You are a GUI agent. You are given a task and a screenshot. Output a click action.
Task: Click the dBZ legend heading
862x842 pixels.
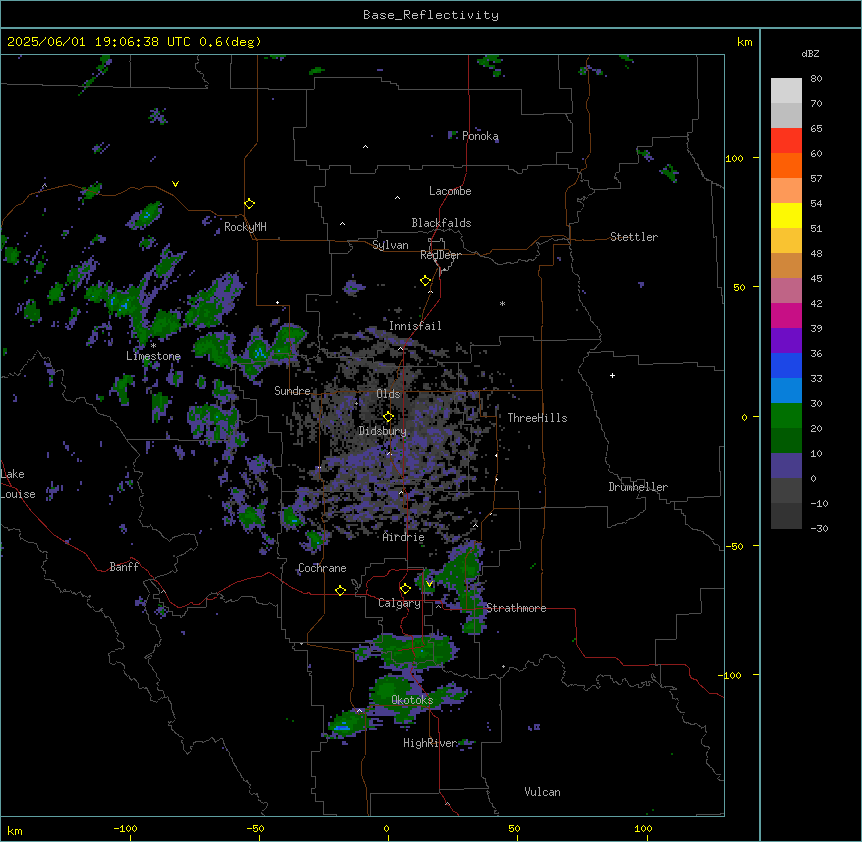point(810,53)
